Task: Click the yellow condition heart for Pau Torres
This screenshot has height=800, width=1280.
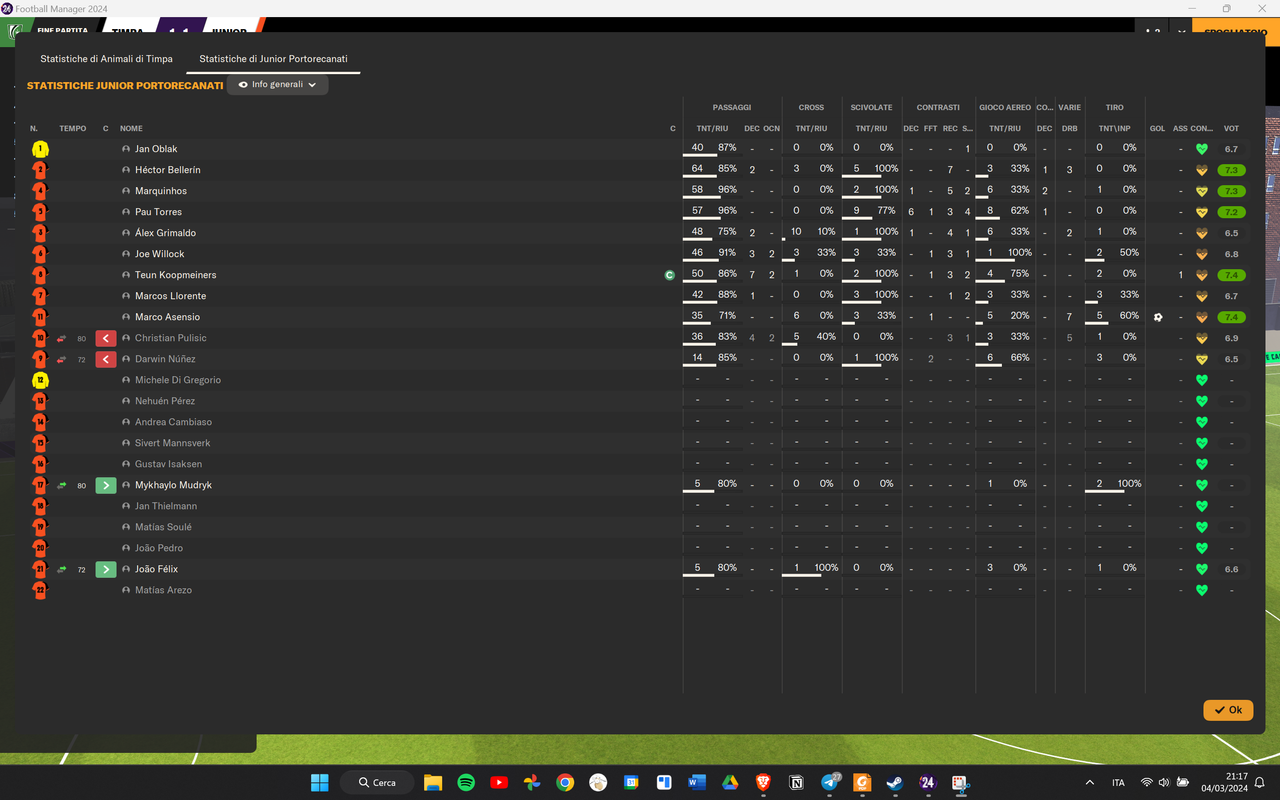Action: pos(1202,212)
